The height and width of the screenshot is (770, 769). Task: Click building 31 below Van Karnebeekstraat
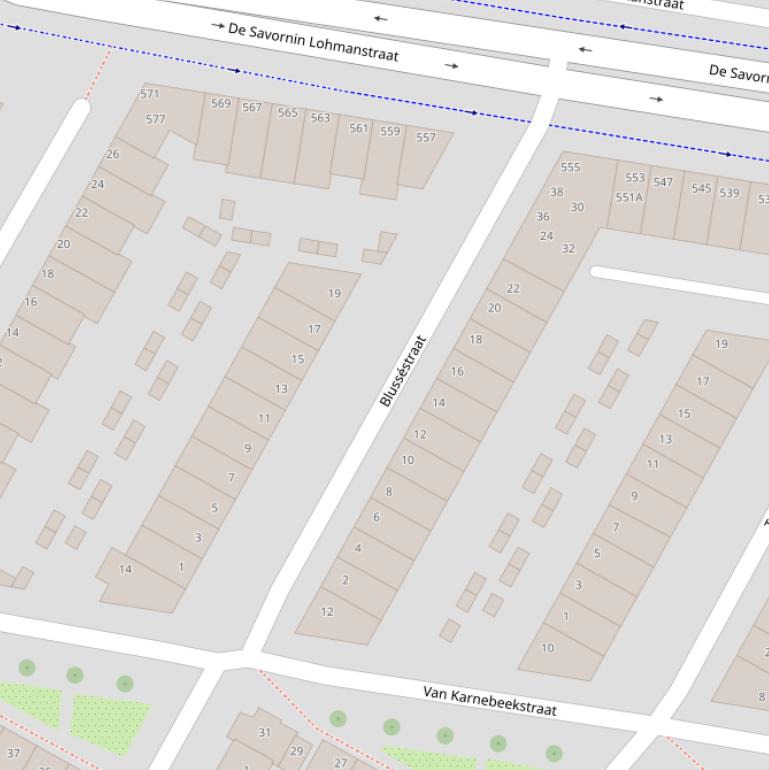(264, 732)
